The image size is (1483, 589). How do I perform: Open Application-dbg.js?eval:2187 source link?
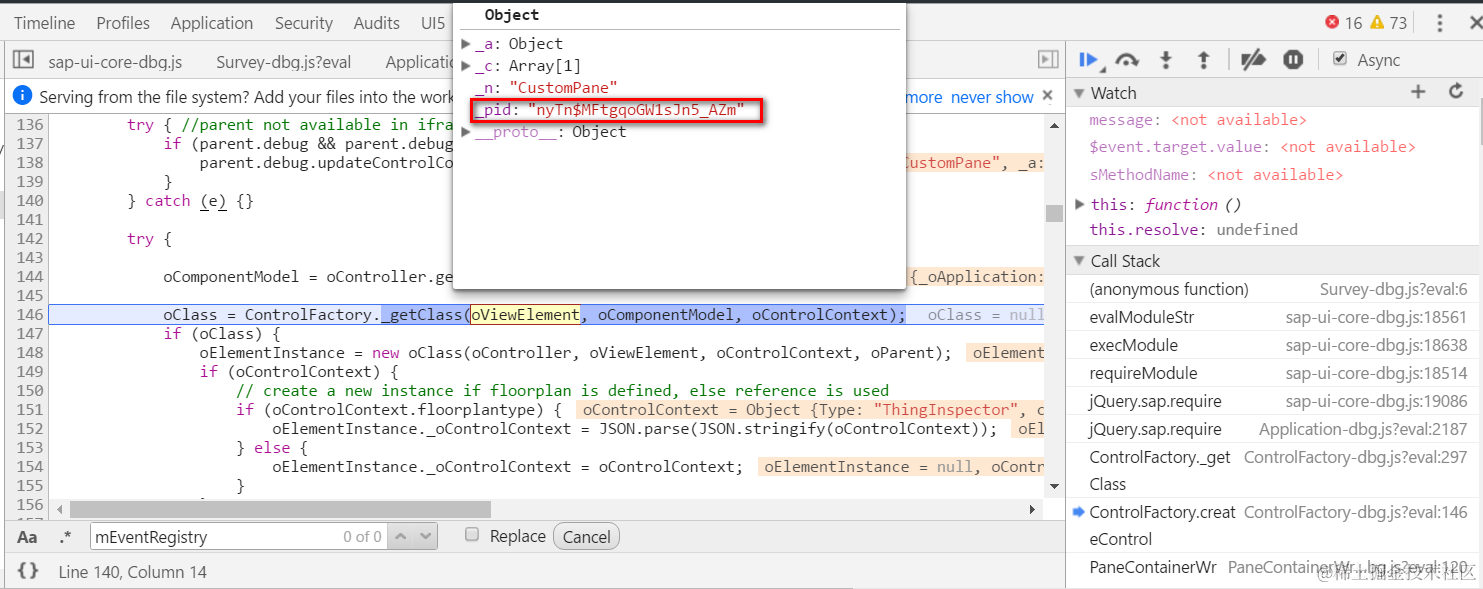click(1363, 429)
